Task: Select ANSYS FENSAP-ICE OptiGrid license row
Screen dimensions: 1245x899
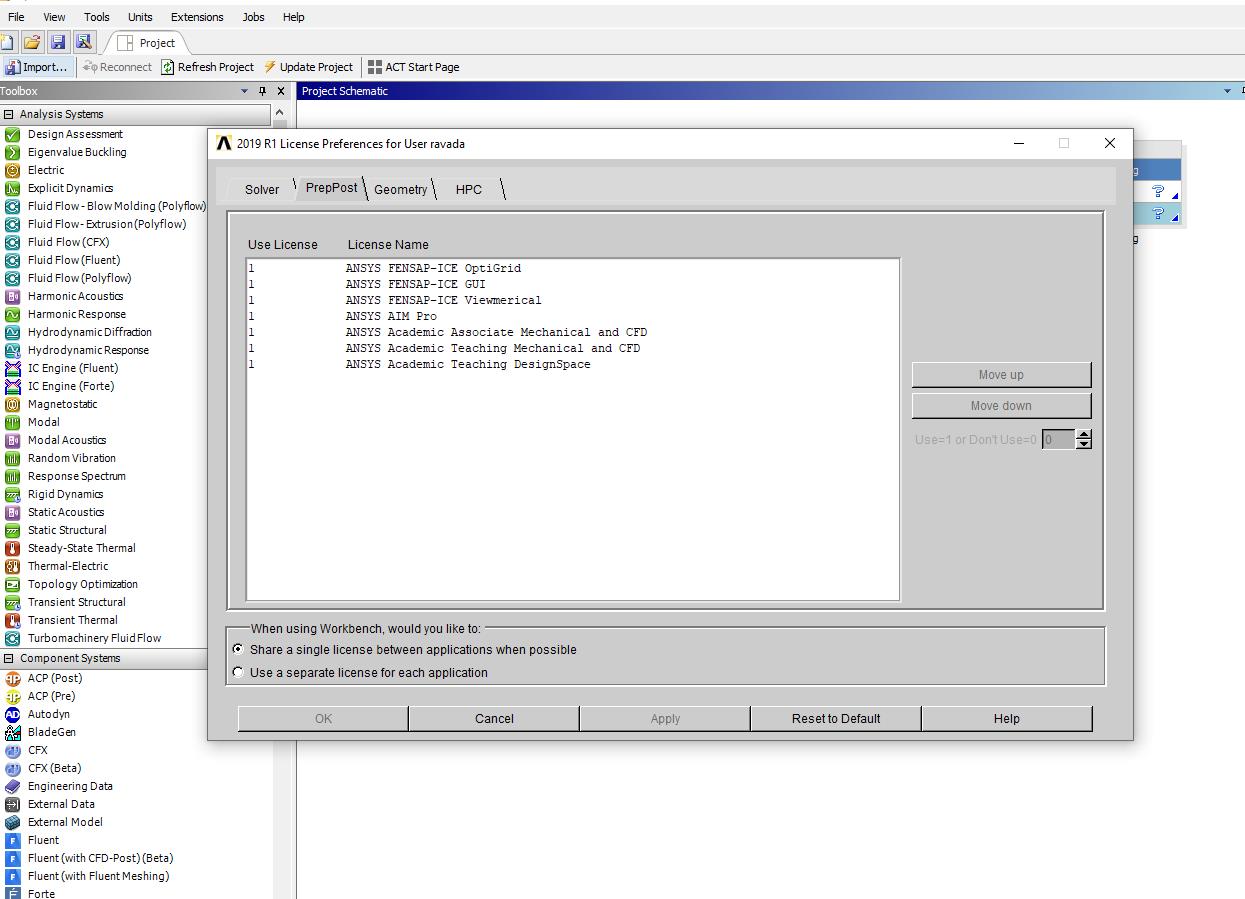Action: 573,268
